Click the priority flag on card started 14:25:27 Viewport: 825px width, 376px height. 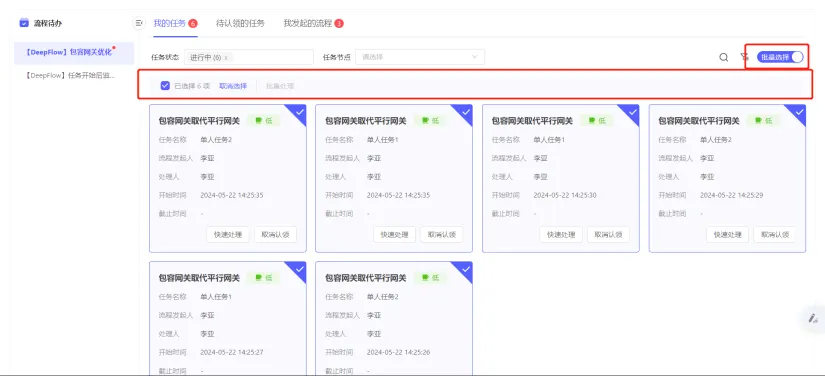(x=259, y=278)
